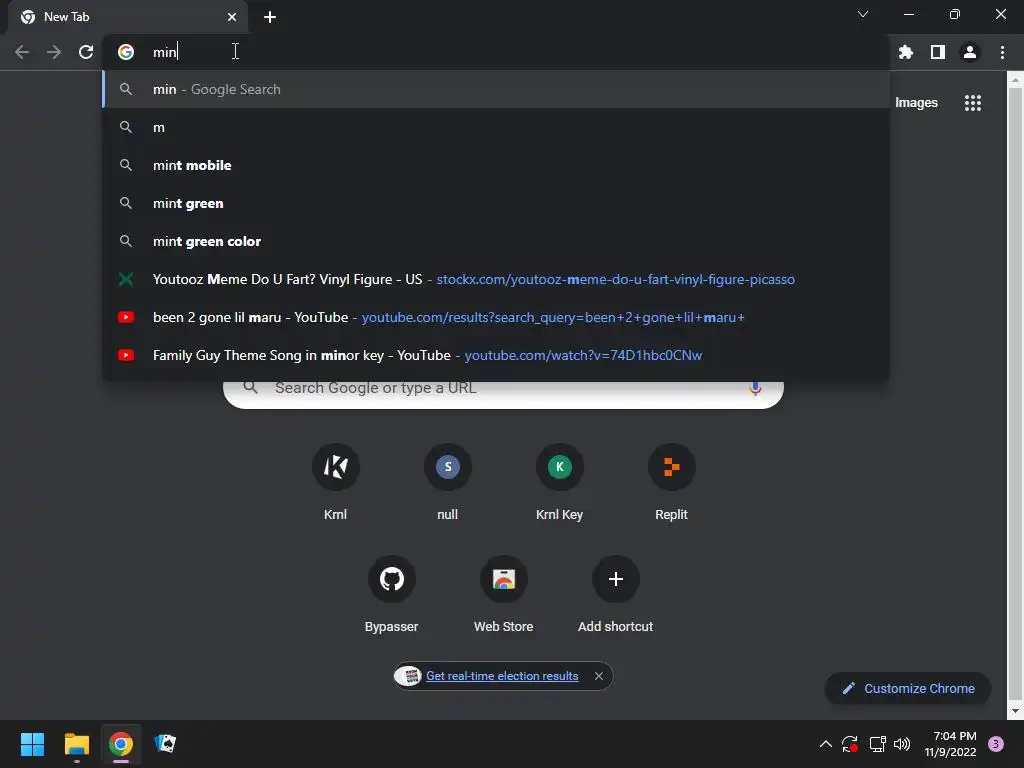The width and height of the screenshot is (1024, 768).
Task: Reload the page with the refresh icon
Action: 86,52
